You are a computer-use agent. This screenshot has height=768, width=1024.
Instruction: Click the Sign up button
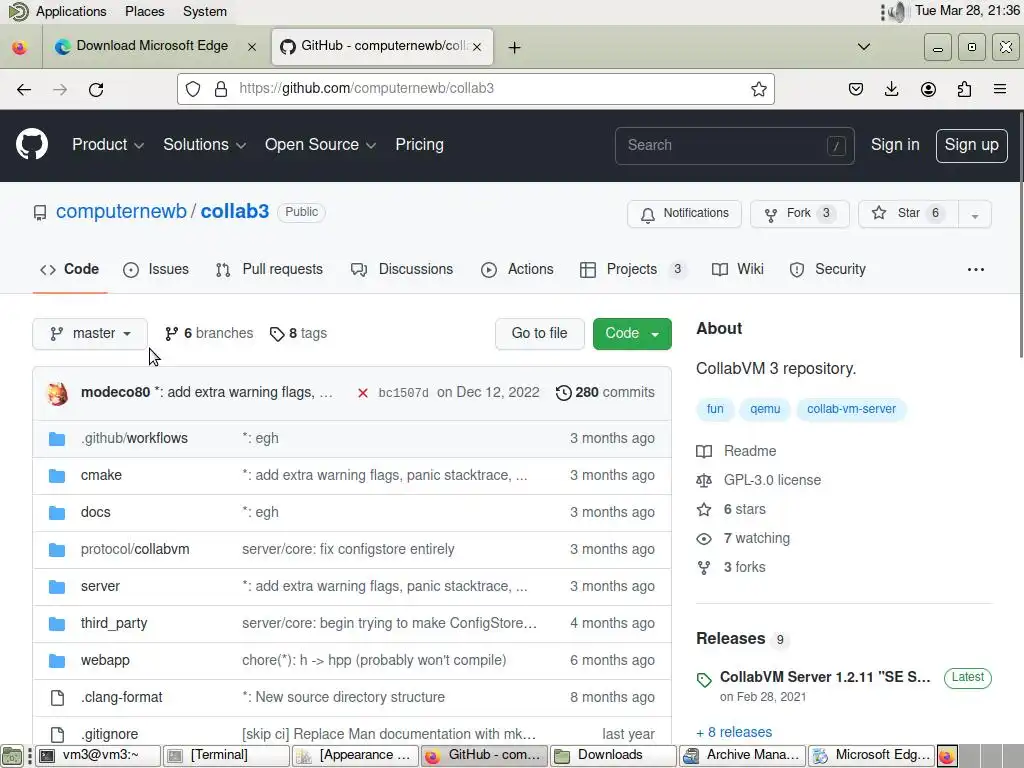click(971, 146)
